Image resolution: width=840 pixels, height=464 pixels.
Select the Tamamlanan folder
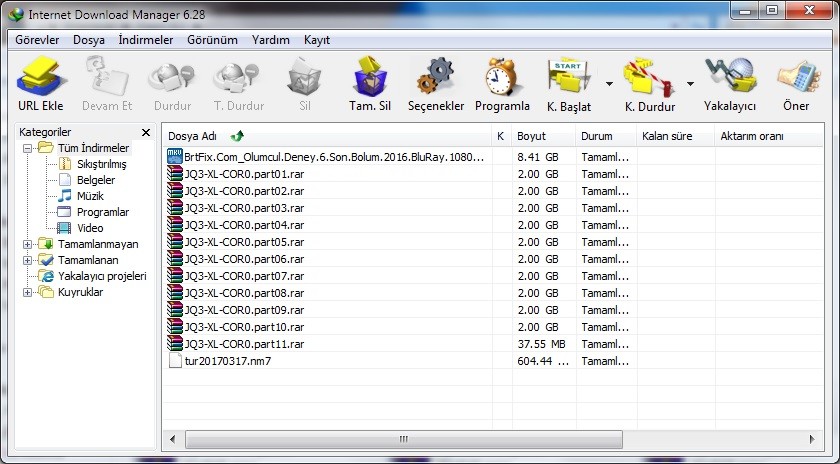coord(88,260)
